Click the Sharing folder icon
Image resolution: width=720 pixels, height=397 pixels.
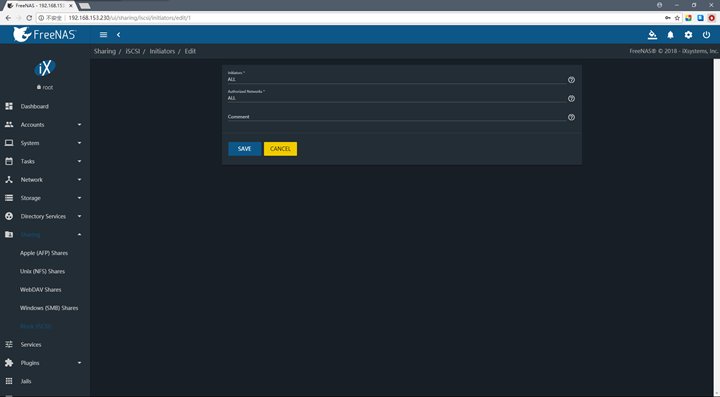(9, 235)
